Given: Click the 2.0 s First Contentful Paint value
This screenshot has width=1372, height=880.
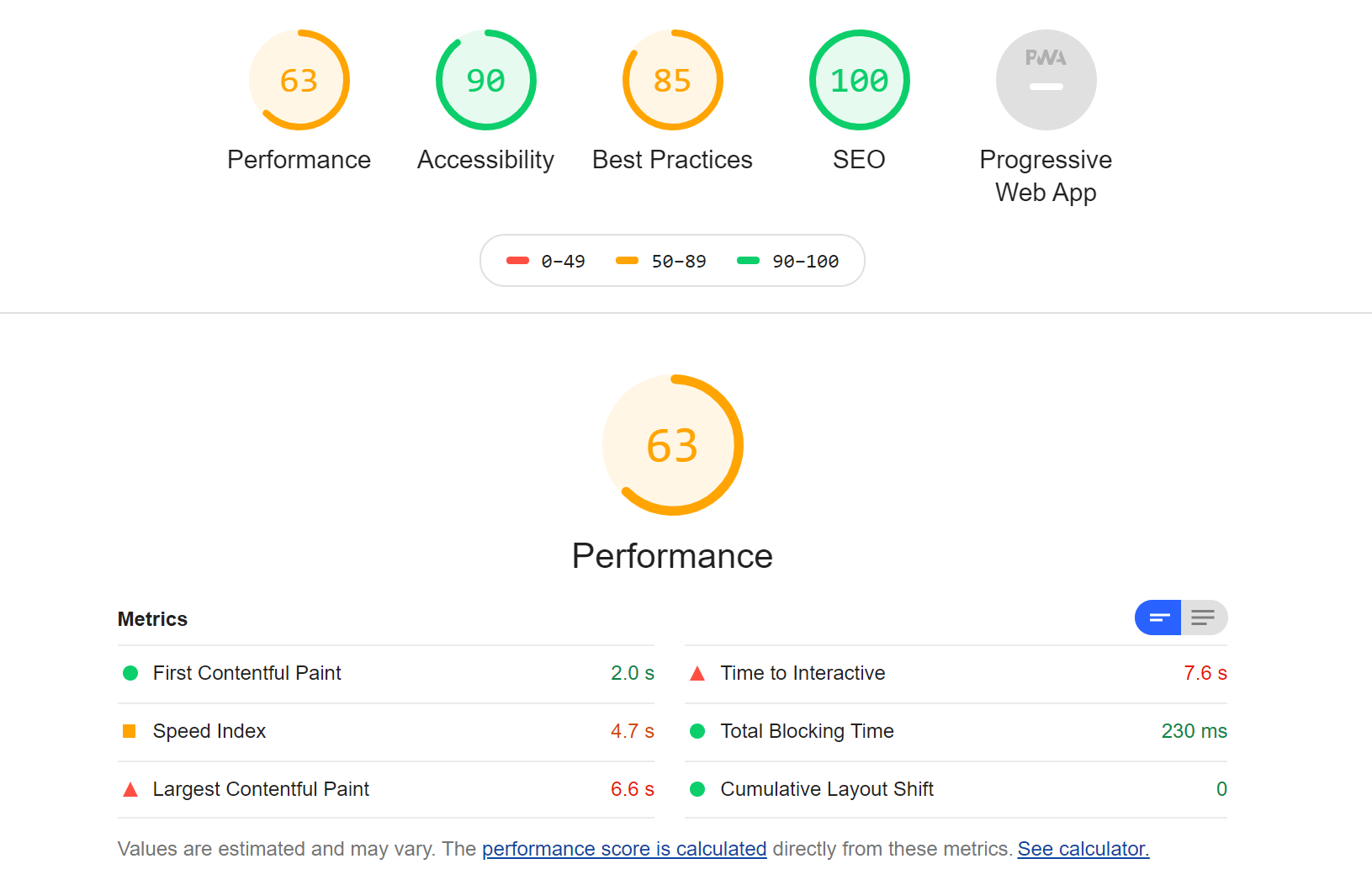Looking at the screenshot, I should [x=633, y=673].
